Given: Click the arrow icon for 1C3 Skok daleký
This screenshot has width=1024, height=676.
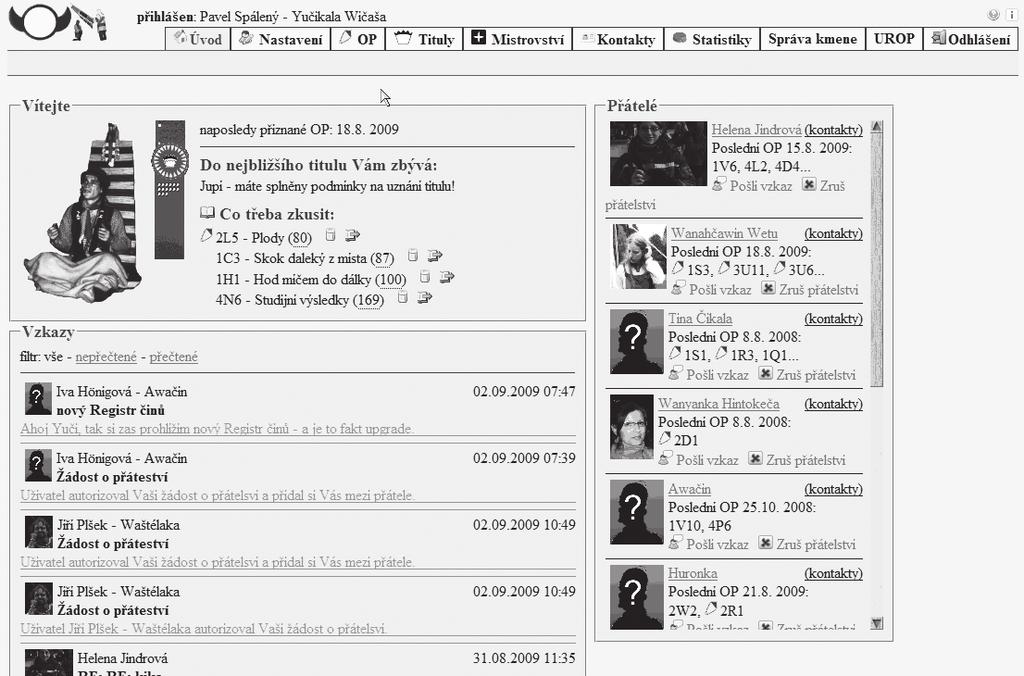Looking at the screenshot, I should (x=435, y=255).
